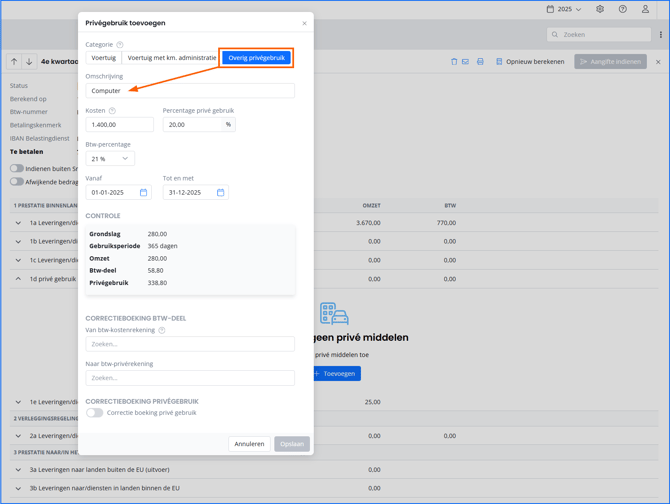This screenshot has width=670, height=504.
Task: Open the vertical three-dot menu
Action: tap(660, 35)
